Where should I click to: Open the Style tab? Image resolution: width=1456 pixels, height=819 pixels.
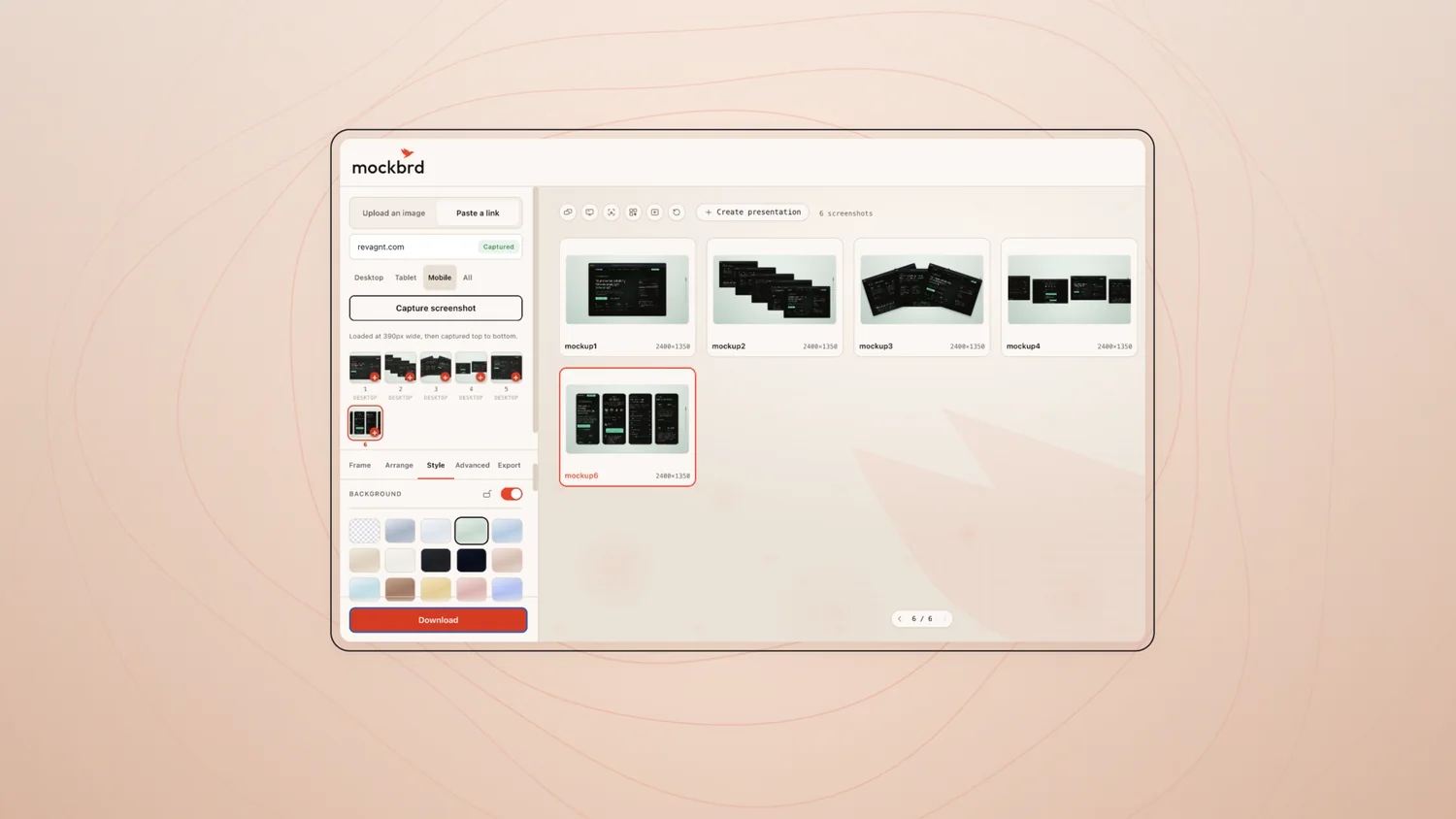coord(436,466)
